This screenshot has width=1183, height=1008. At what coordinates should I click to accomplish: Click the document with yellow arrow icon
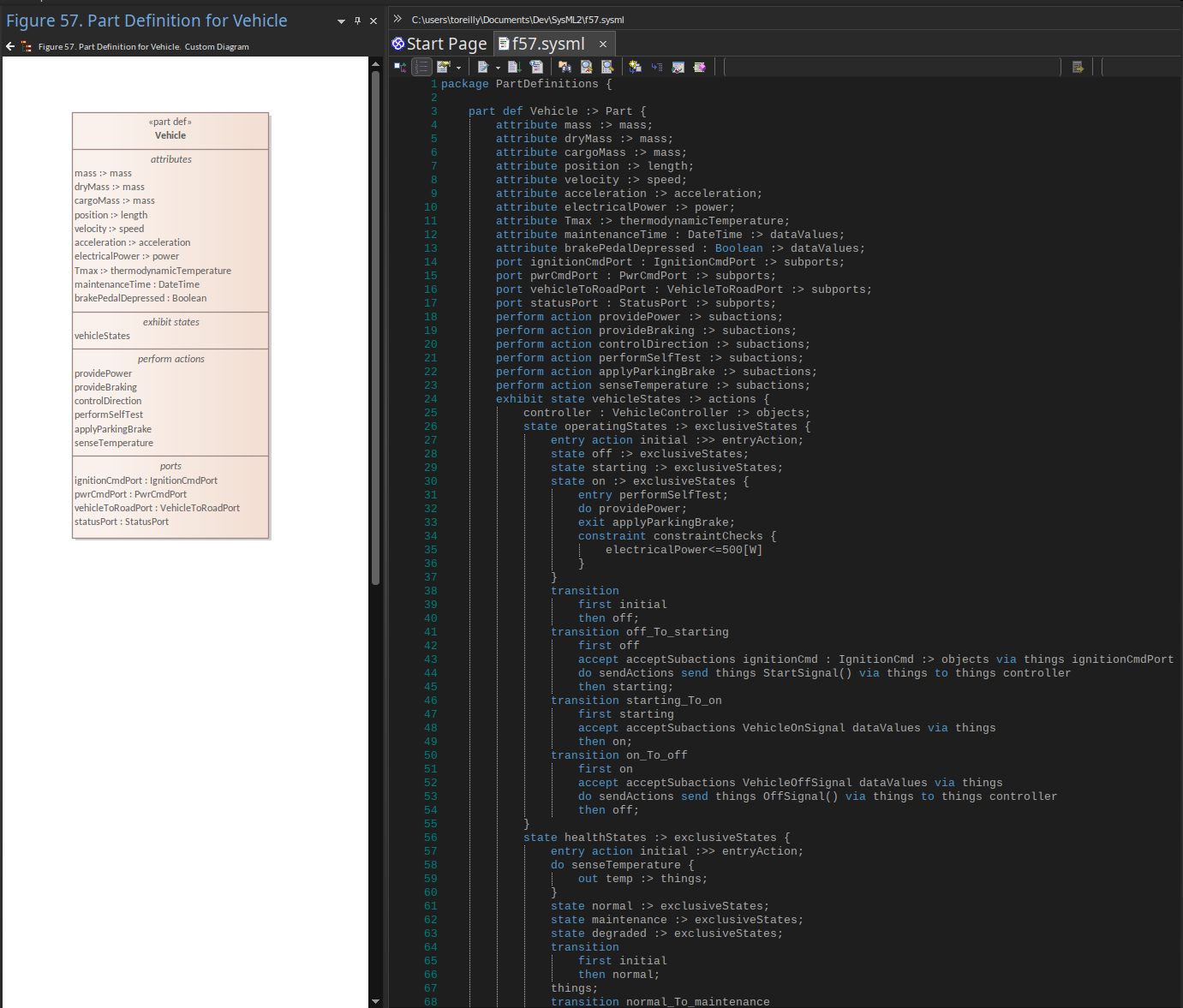[x=1078, y=67]
